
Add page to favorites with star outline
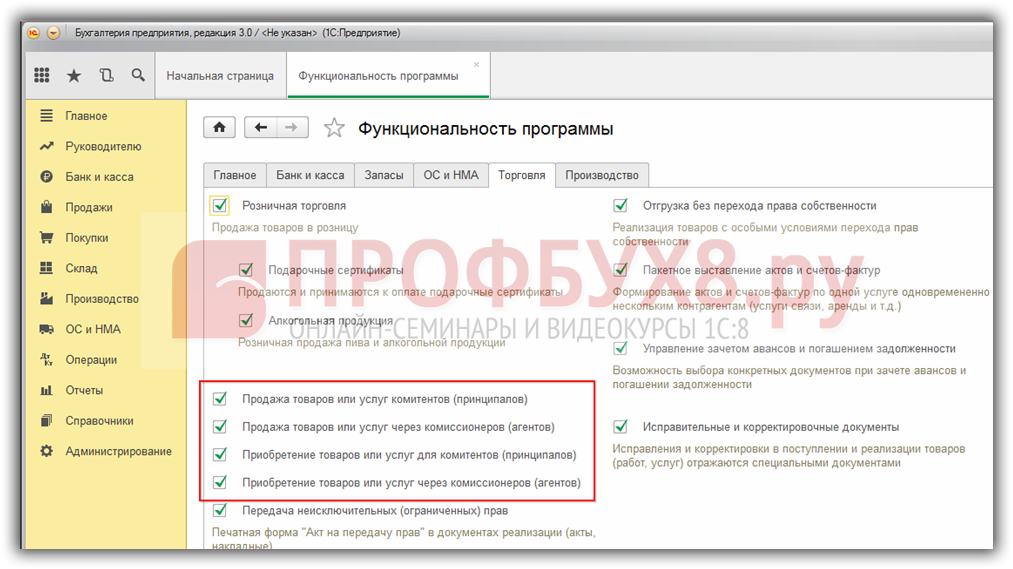coord(335,128)
